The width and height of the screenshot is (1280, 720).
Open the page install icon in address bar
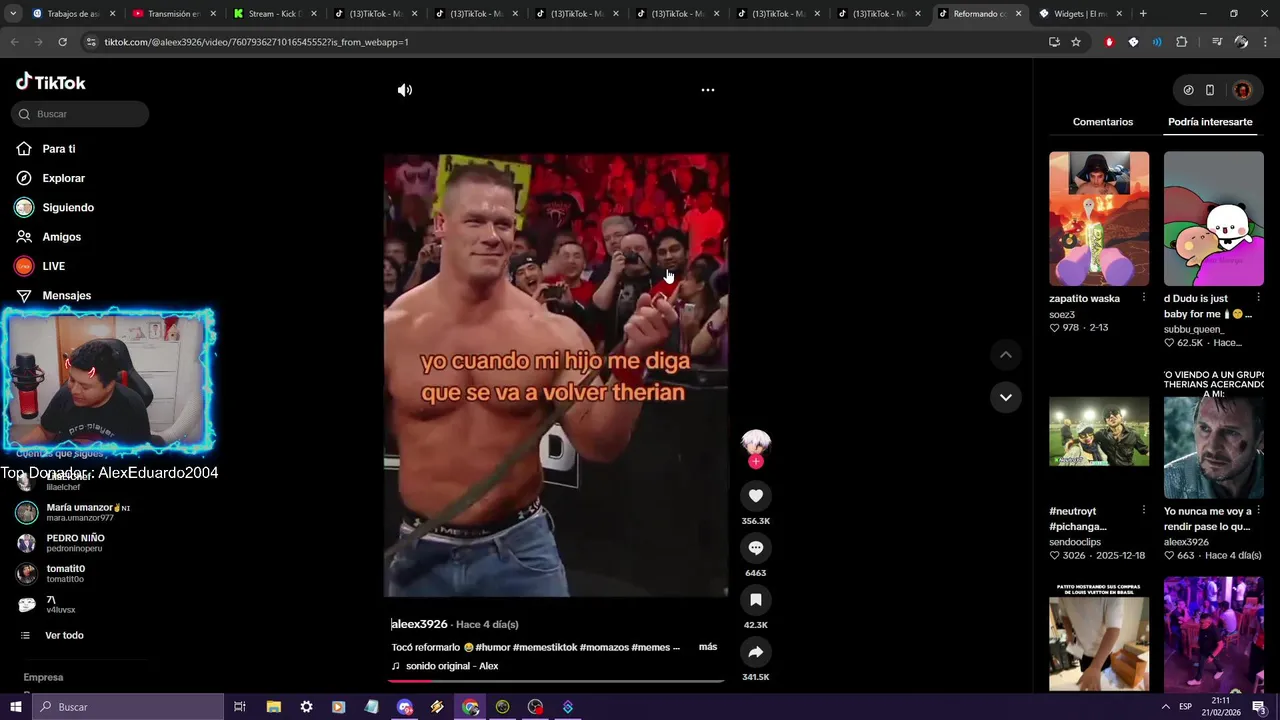point(1054,42)
